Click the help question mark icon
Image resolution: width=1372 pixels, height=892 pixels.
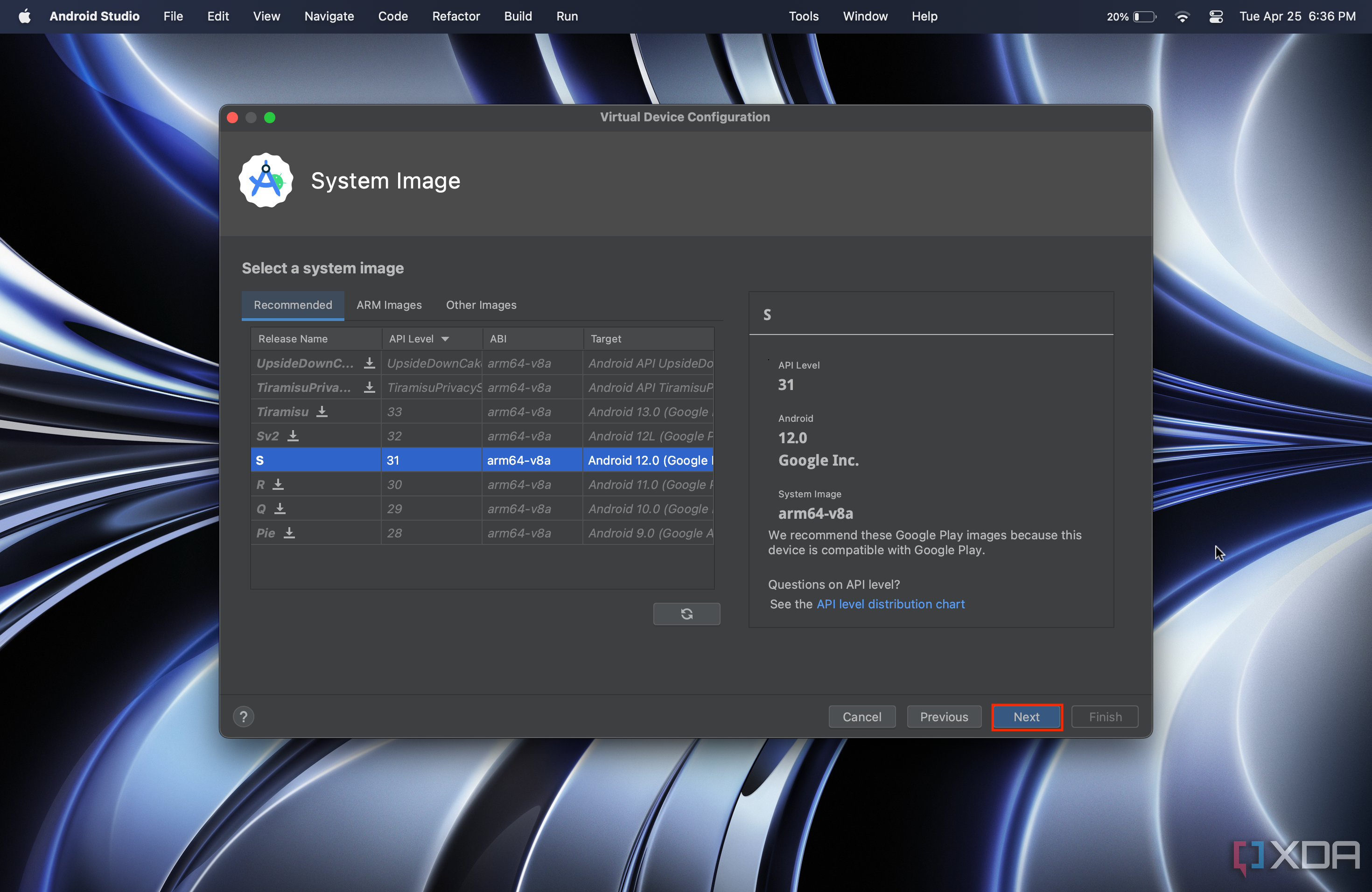click(x=245, y=716)
